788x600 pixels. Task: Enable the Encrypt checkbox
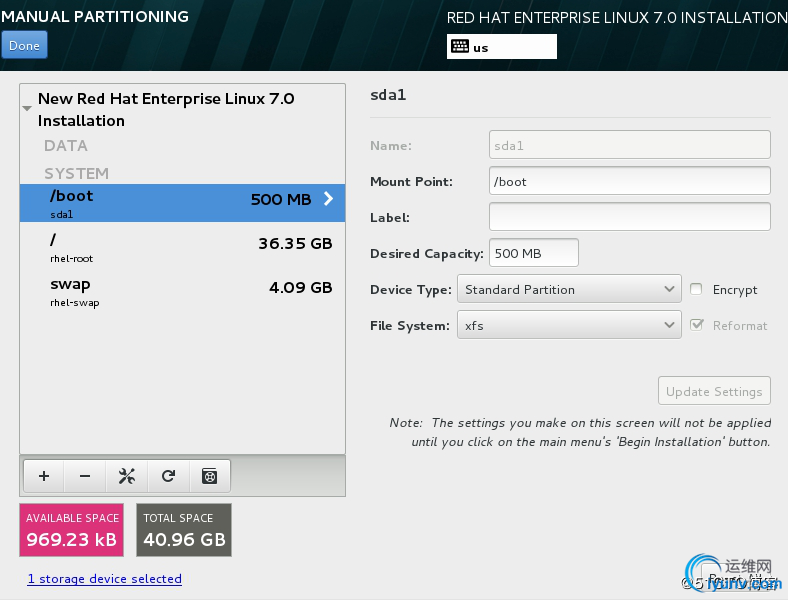tap(696, 289)
